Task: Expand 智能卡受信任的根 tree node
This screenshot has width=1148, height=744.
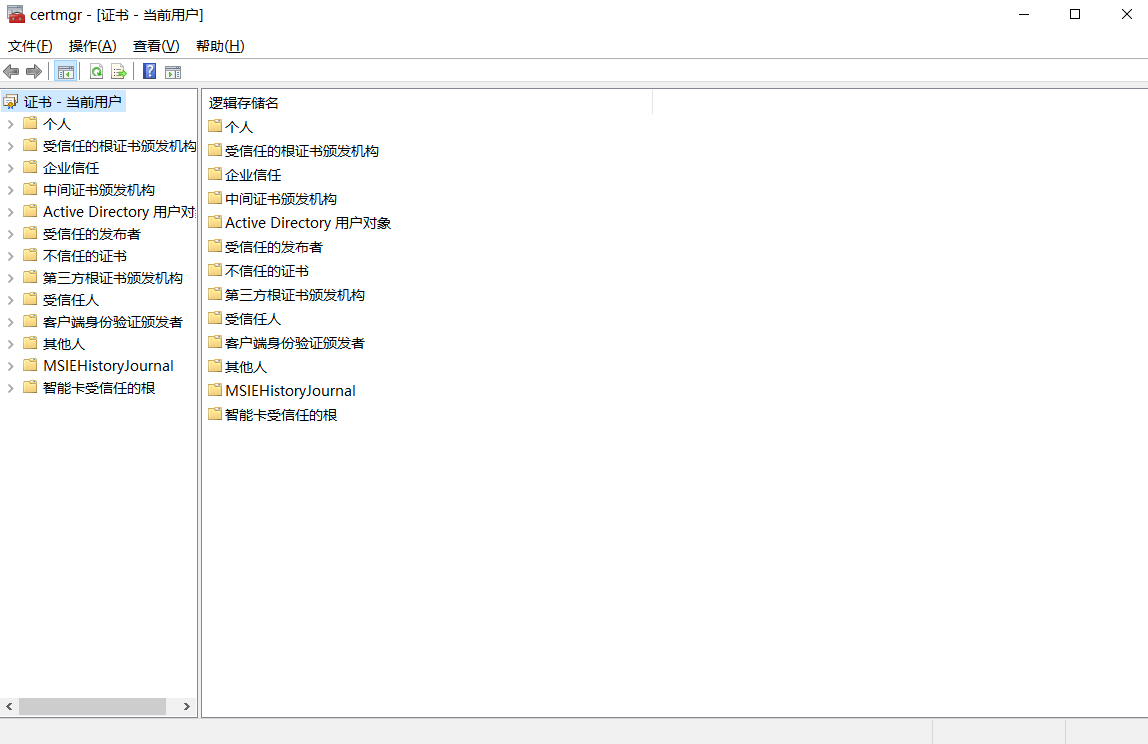Action: point(10,388)
